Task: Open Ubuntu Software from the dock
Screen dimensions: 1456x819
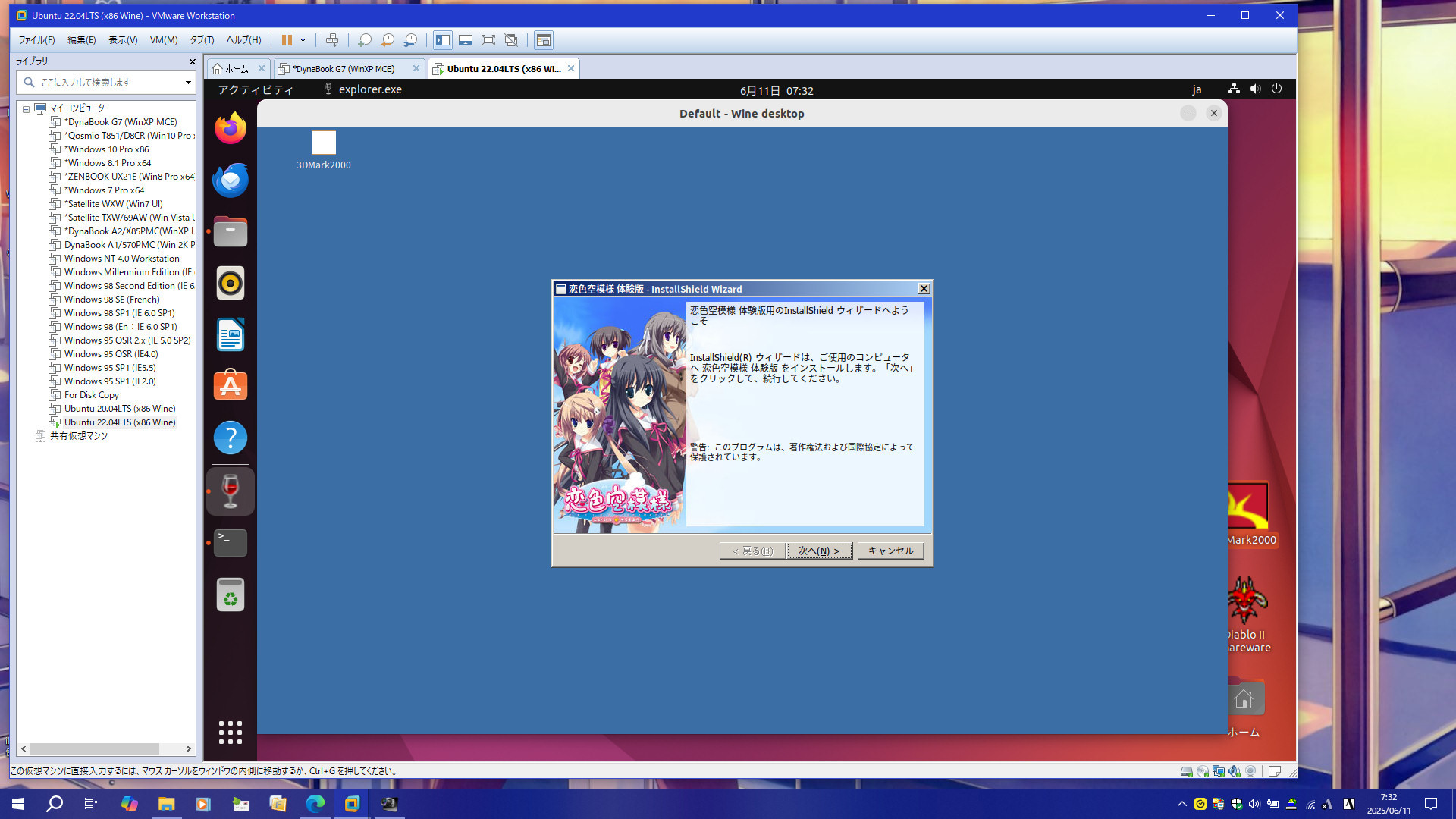Action: tap(231, 386)
